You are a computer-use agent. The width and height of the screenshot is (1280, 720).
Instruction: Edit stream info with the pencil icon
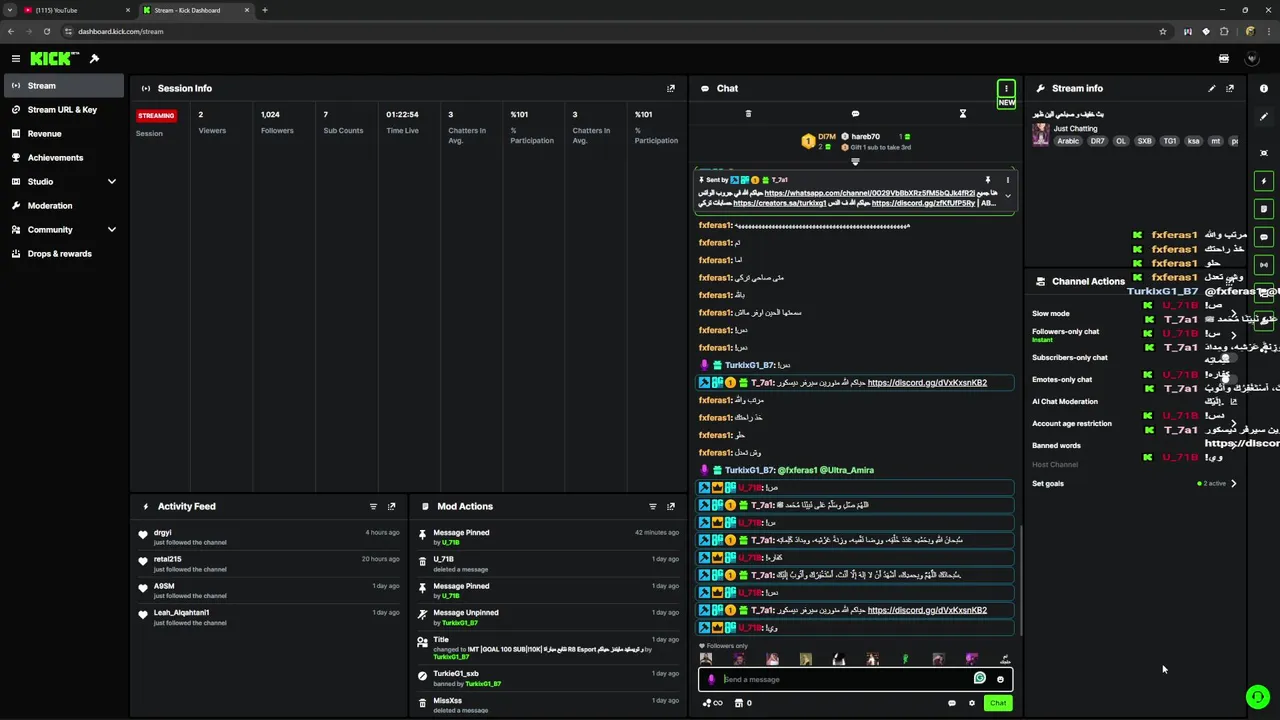coord(1212,88)
